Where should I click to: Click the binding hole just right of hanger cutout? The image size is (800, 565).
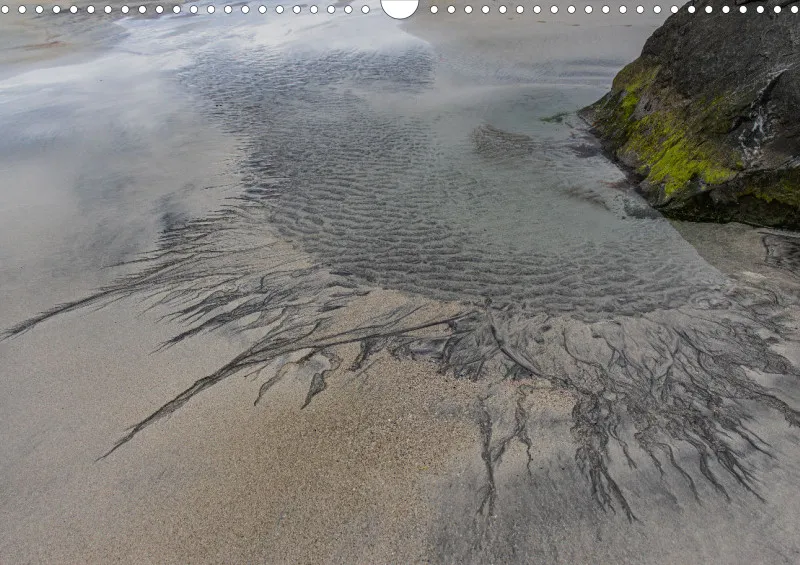[434, 9]
